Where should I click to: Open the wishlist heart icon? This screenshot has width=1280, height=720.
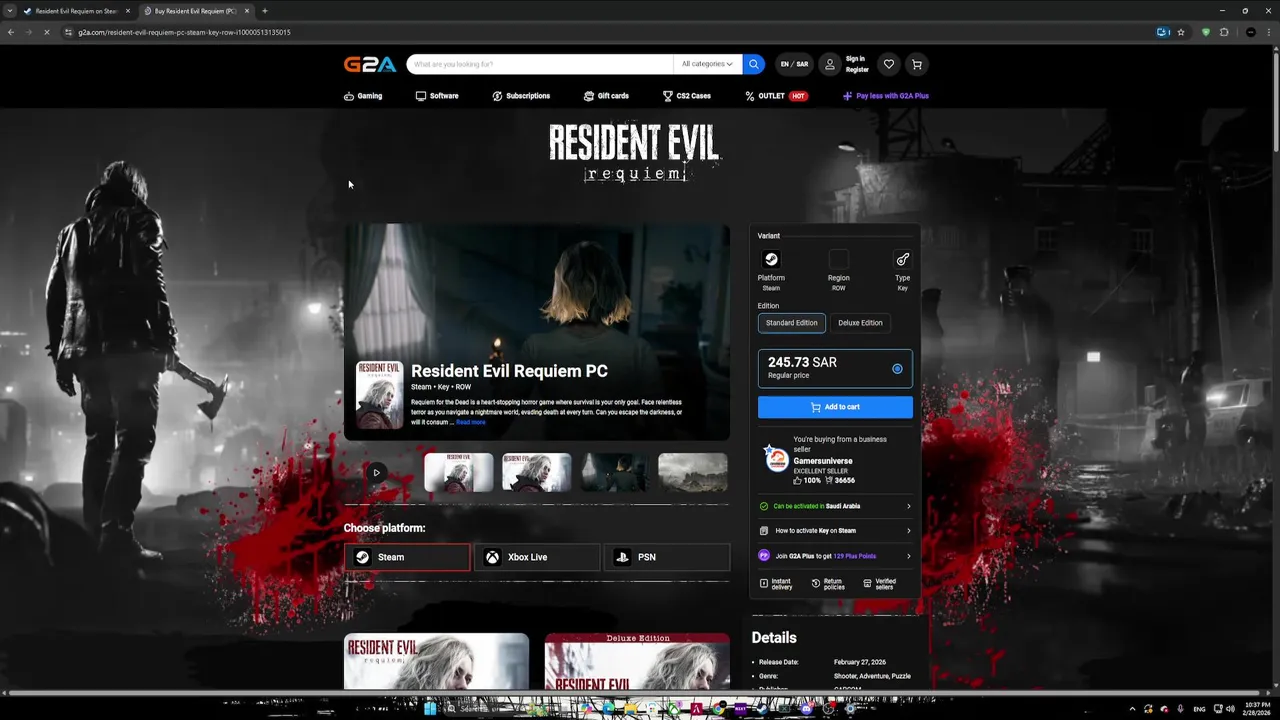888,64
